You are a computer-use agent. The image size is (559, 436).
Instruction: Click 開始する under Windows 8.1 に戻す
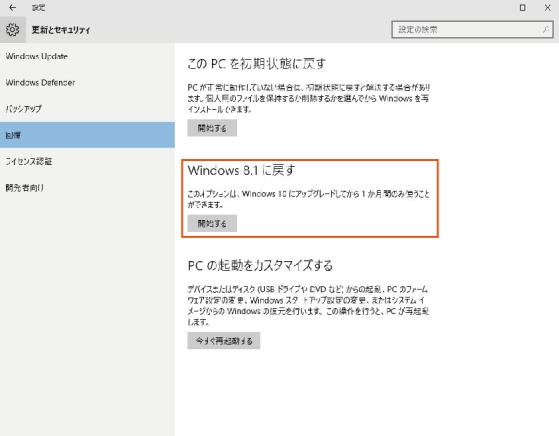tap(212, 224)
